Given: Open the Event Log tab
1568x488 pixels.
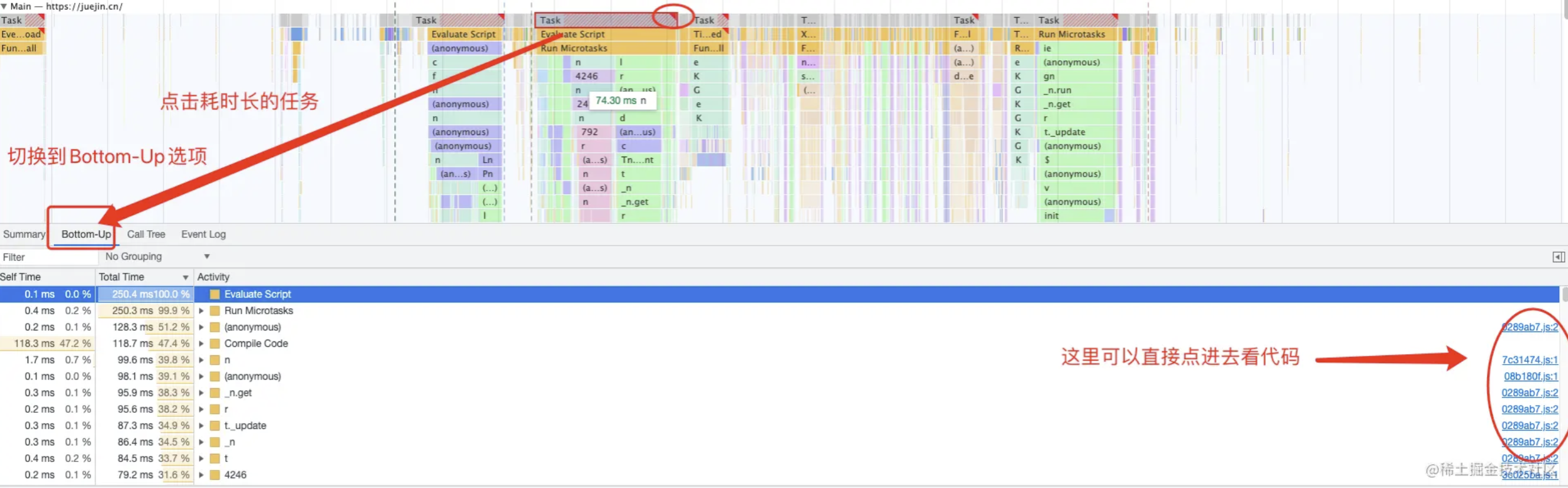Looking at the screenshot, I should (x=203, y=234).
